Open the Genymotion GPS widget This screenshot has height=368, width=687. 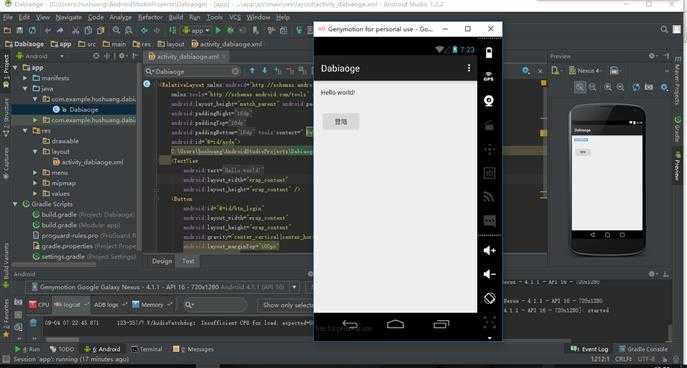pyautogui.click(x=489, y=77)
